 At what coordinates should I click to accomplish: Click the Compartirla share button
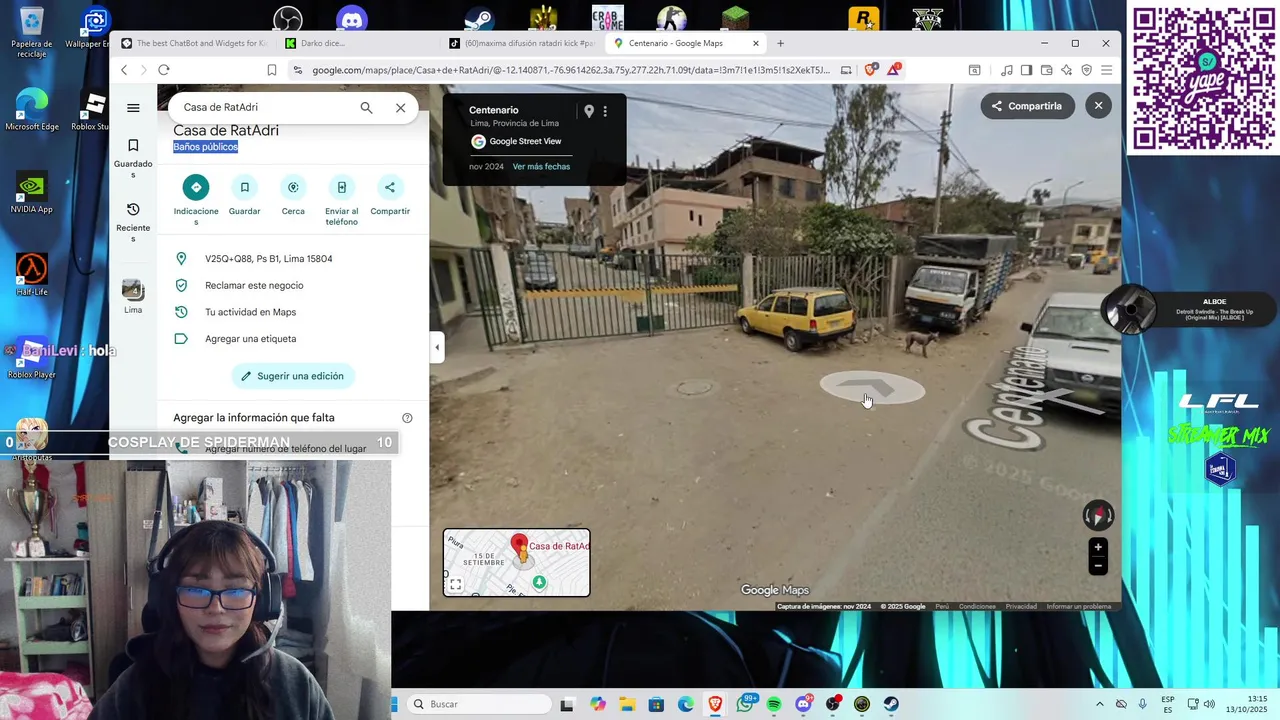pos(1027,106)
